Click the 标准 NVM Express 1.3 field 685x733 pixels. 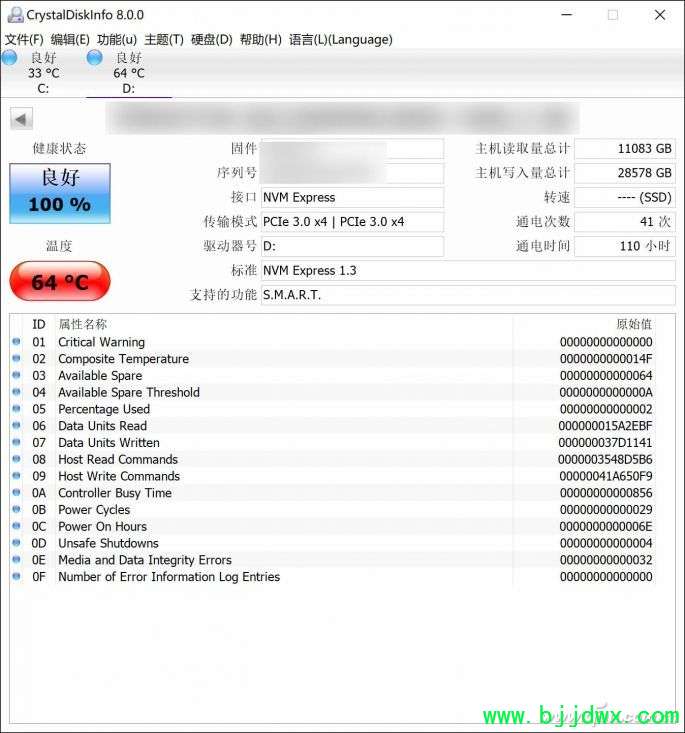[x=468, y=270]
